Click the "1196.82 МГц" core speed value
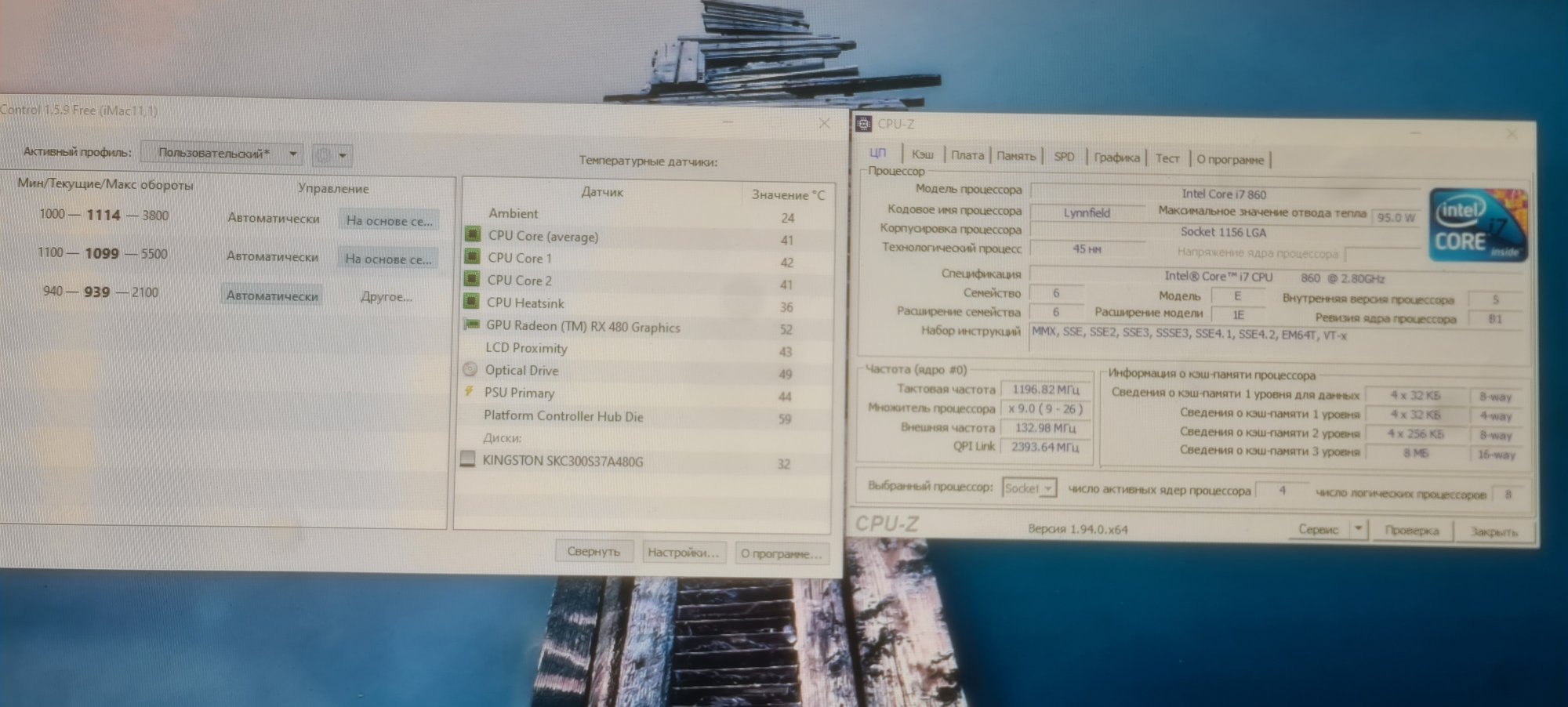 point(1045,390)
